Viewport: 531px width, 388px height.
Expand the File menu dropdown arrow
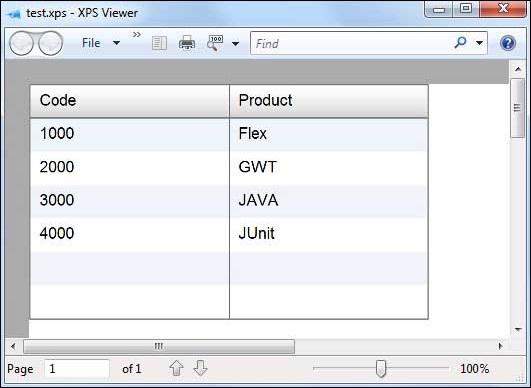tap(116, 43)
